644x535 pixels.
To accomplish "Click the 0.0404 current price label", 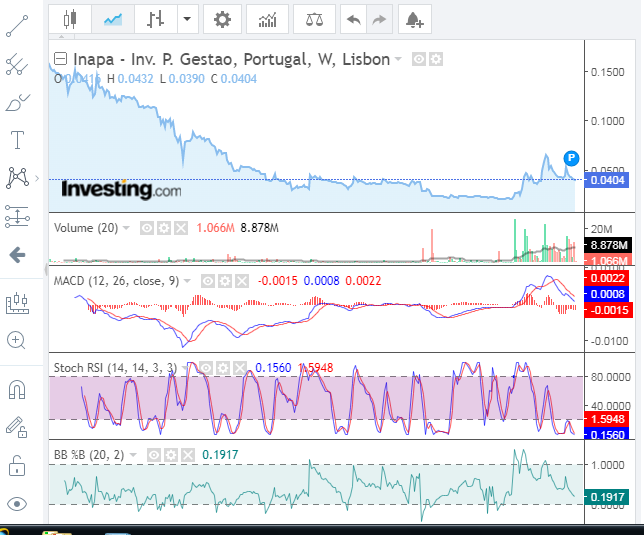I will [607, 180].
